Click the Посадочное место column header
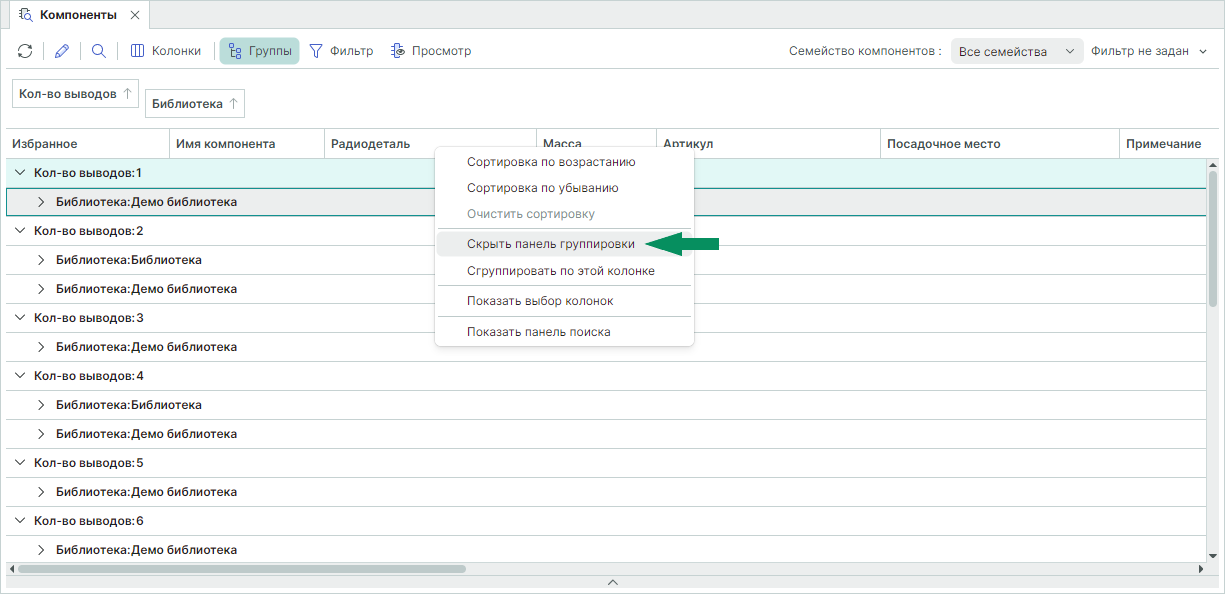This screenshot has height=594, width=1225. [x=943, y=144]
